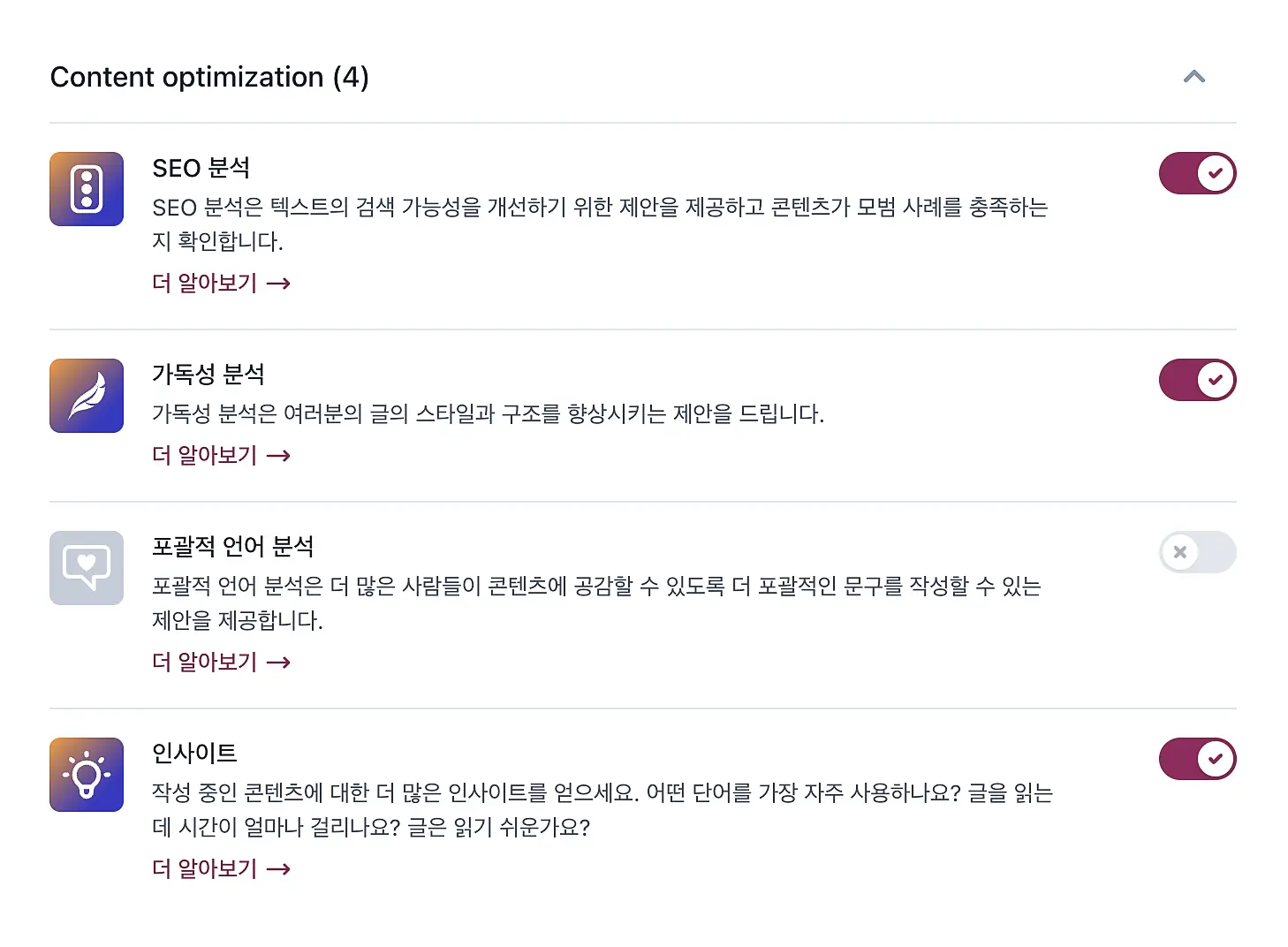Click the 인사이트 title label
The height and width of the screenshot is (947, 1288).
click(x=194, y=754)
